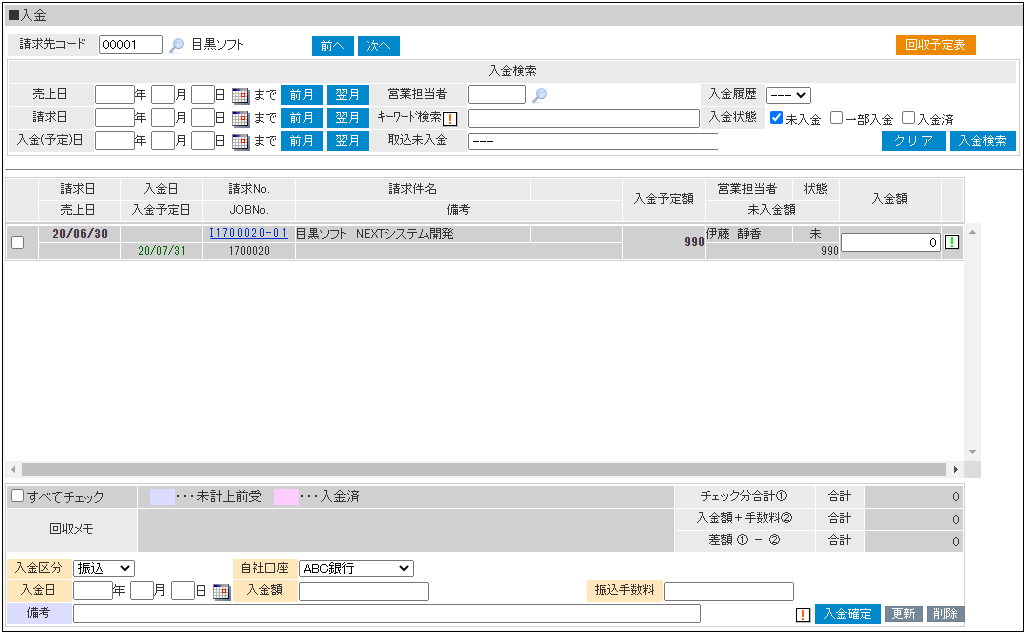The width and height of the screenshot is (1026, 634).
Task: Open the 自社口座 dropdown showing ABC銀行
Action: pyautogui.click(x=357, y=569)
